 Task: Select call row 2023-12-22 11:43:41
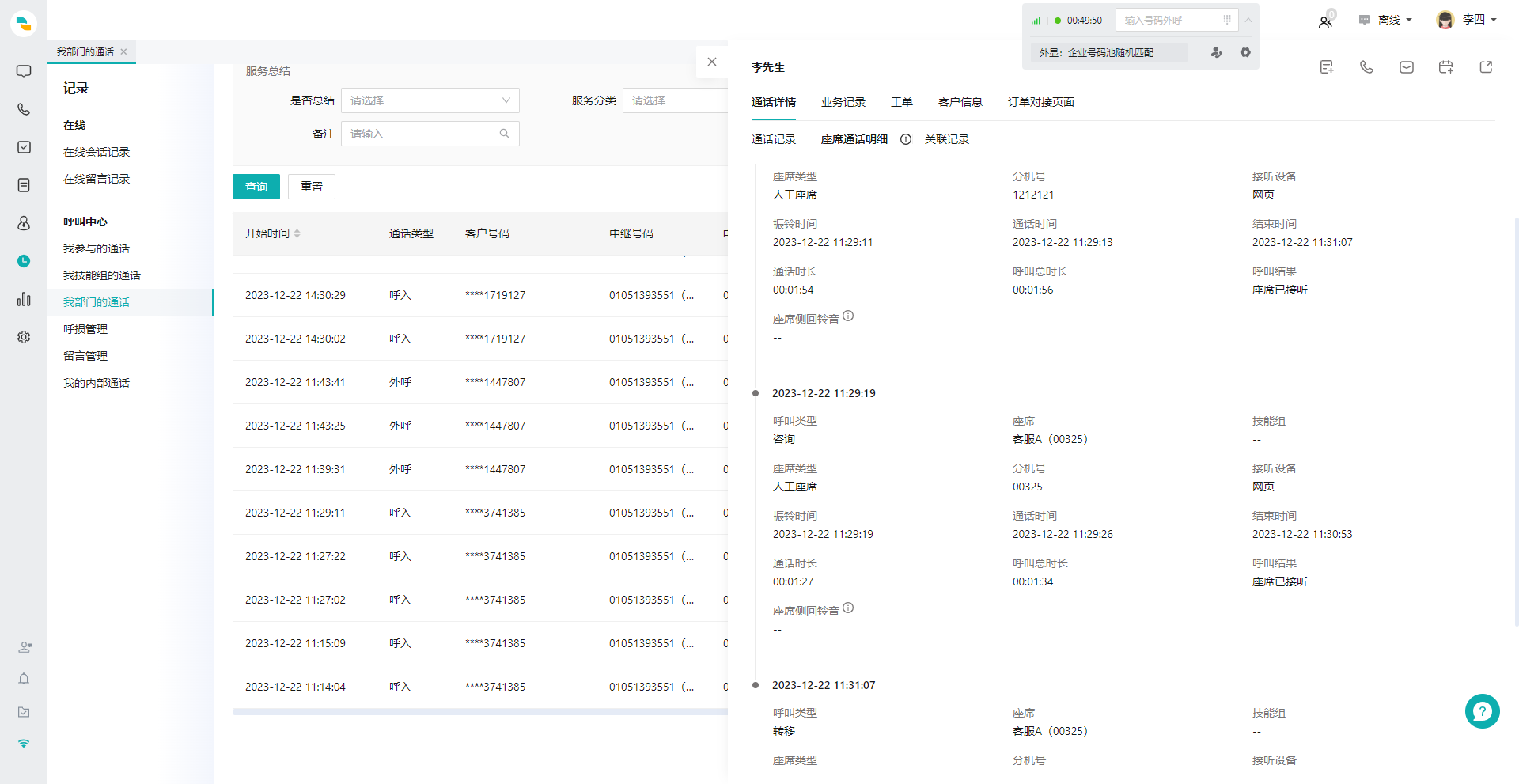(480, 382)
